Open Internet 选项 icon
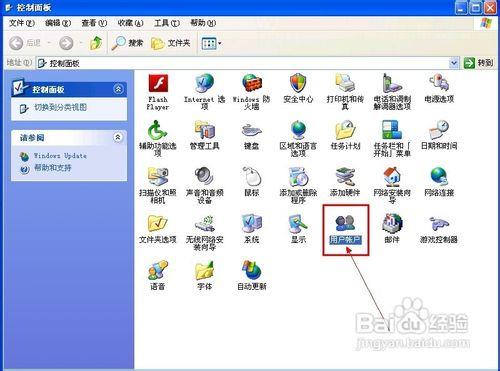The image size is (500, 371). pyautogui.click(x=204, y=83)
